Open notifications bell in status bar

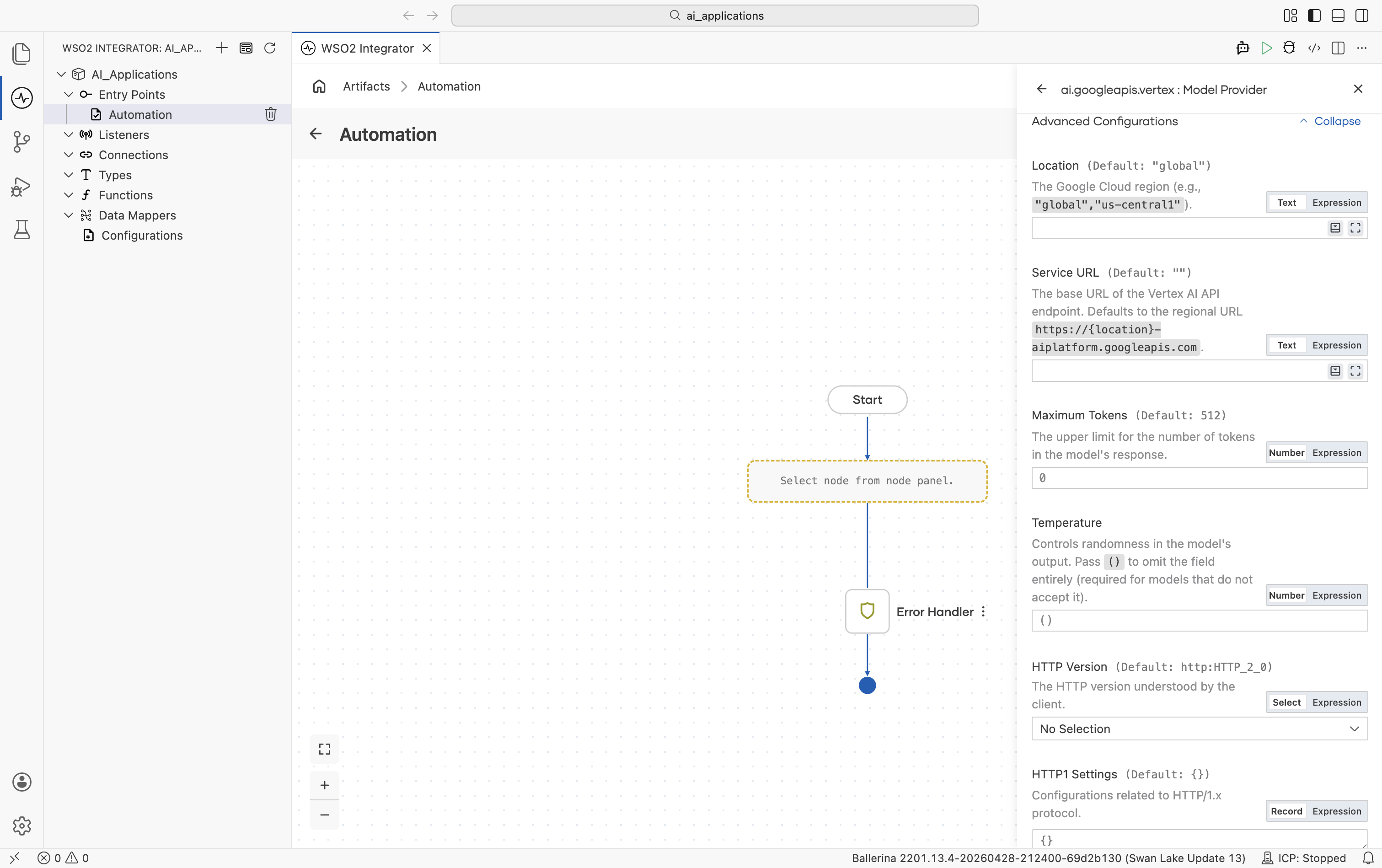coord(1368,857)
